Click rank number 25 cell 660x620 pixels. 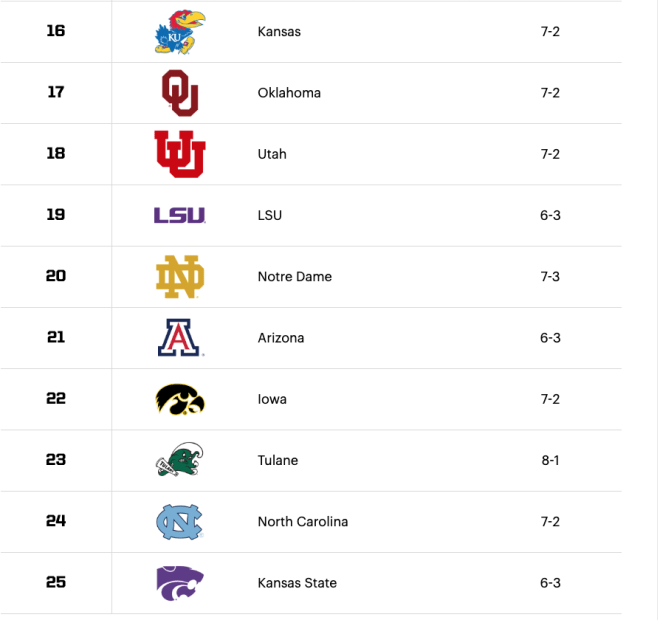[56, 583]
